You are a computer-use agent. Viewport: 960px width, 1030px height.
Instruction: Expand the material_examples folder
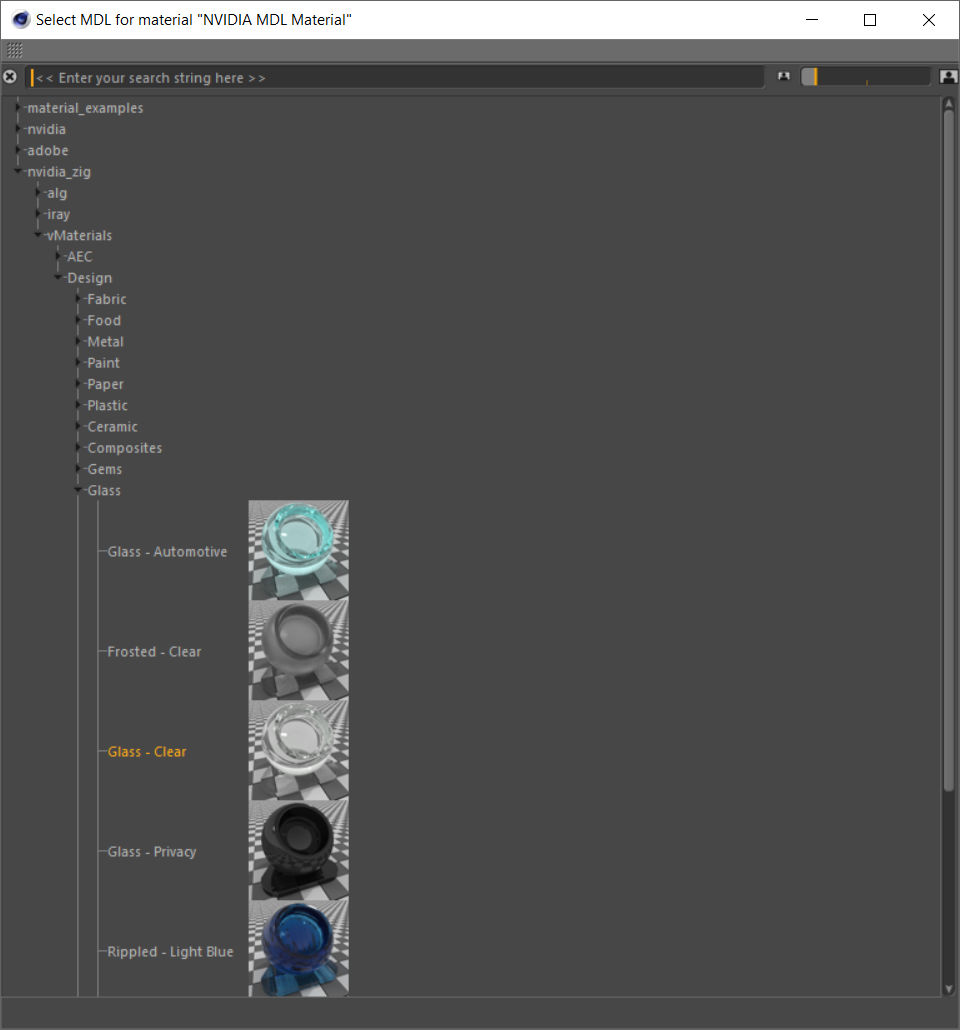(x=18, y=108)
